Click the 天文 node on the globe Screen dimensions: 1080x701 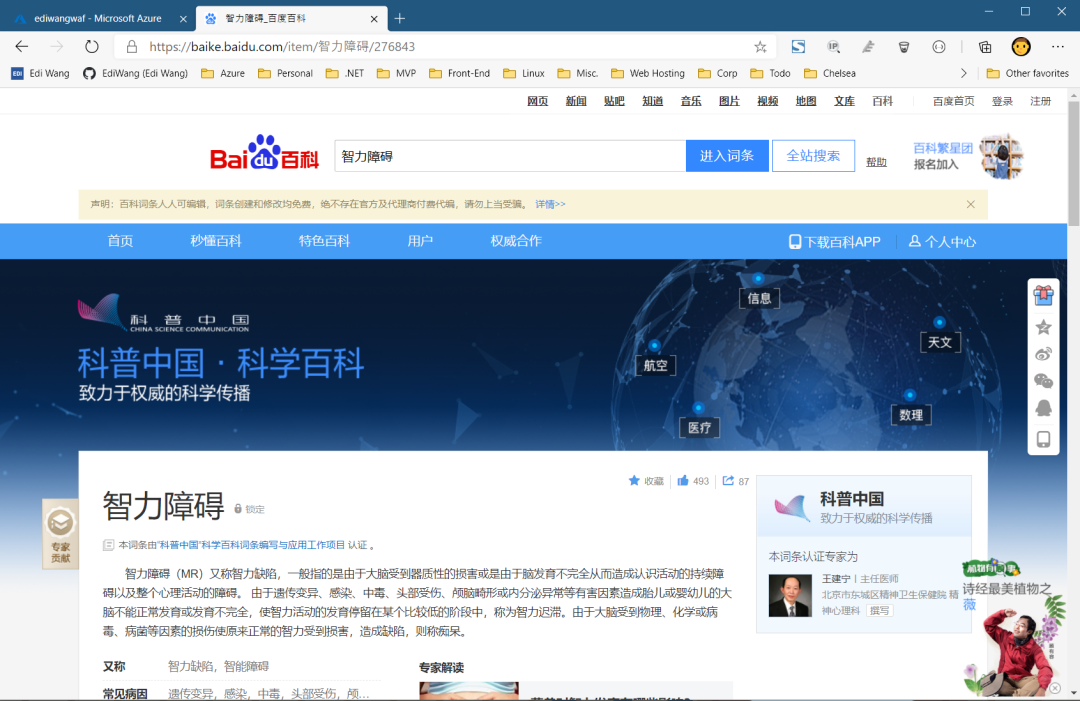click(x=940, y=342)
